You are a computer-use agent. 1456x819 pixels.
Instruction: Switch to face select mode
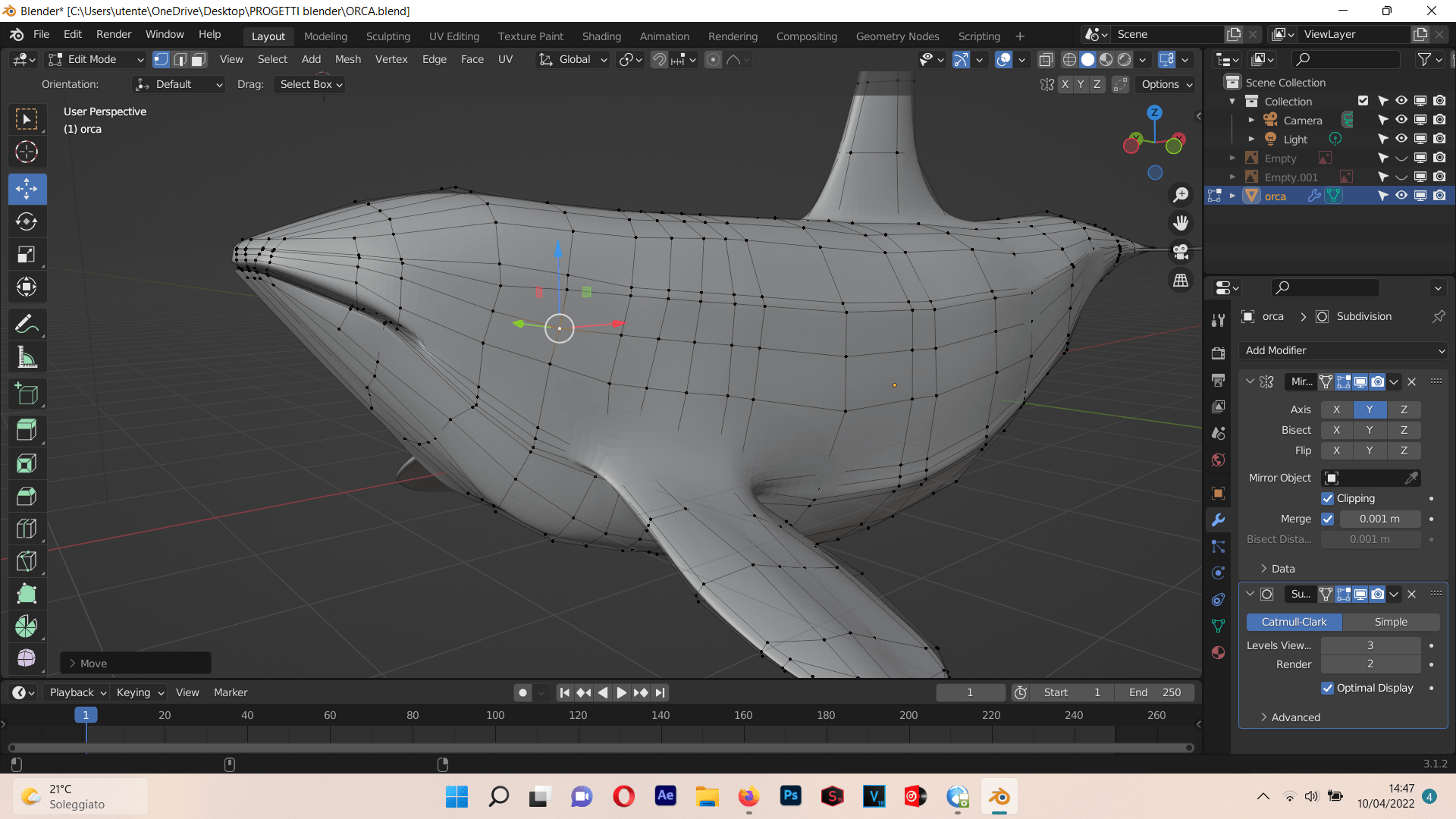pos(199,59)
